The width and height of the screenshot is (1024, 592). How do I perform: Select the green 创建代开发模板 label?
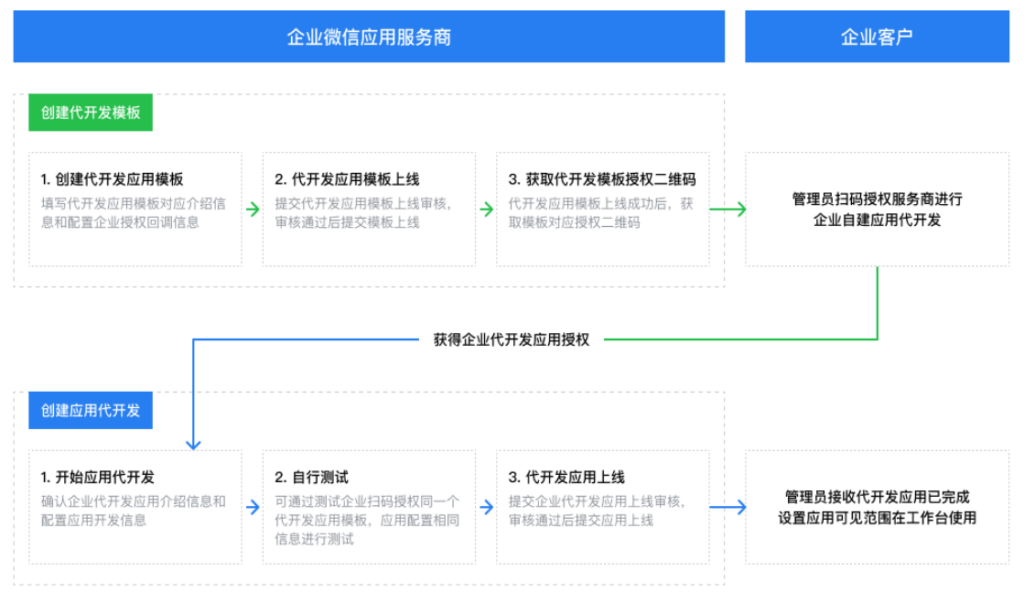(x=91, y=112)
